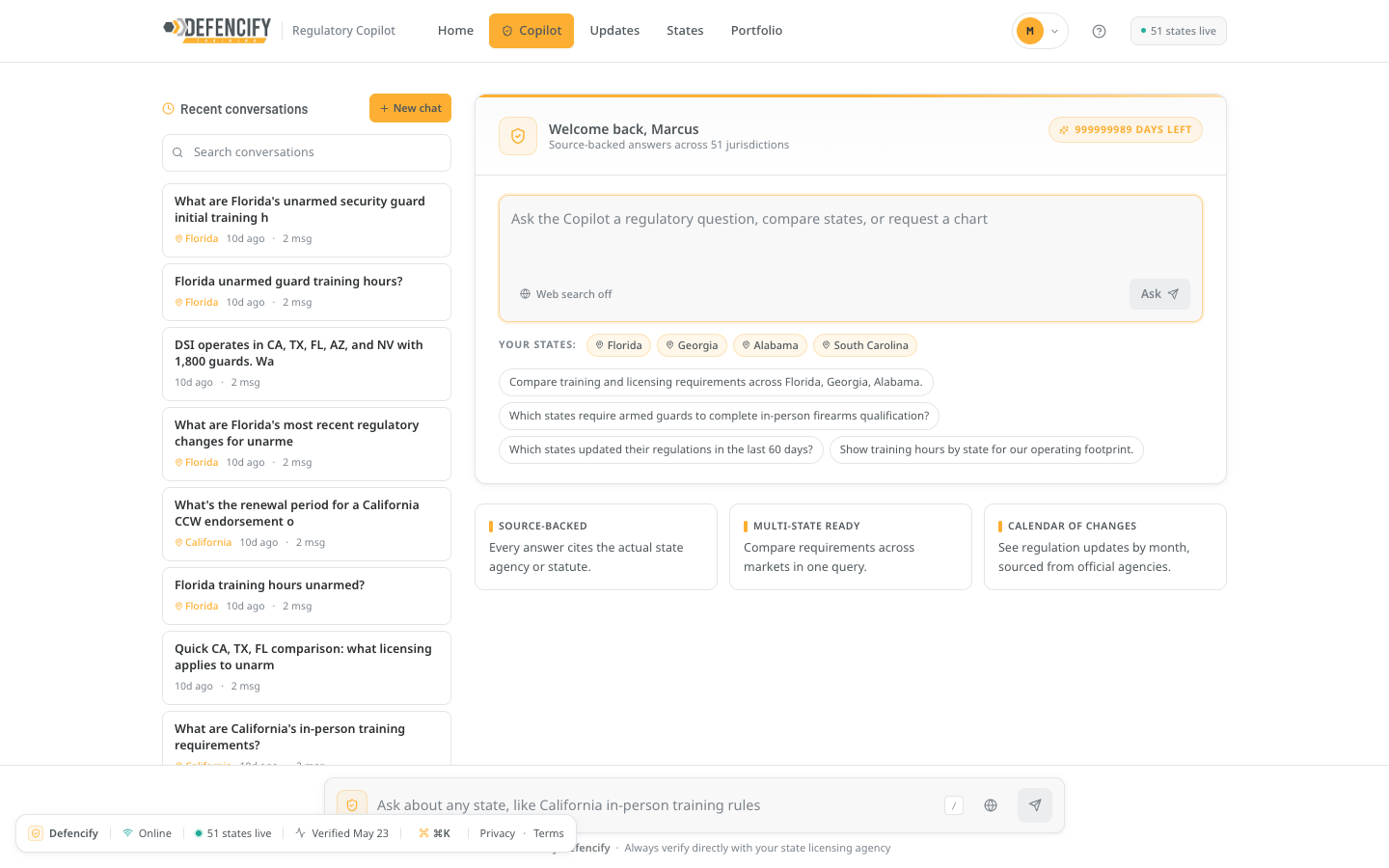Screen dimensions: 1389x868
Task: Open the help question-mark icon
Action: 1099,31
